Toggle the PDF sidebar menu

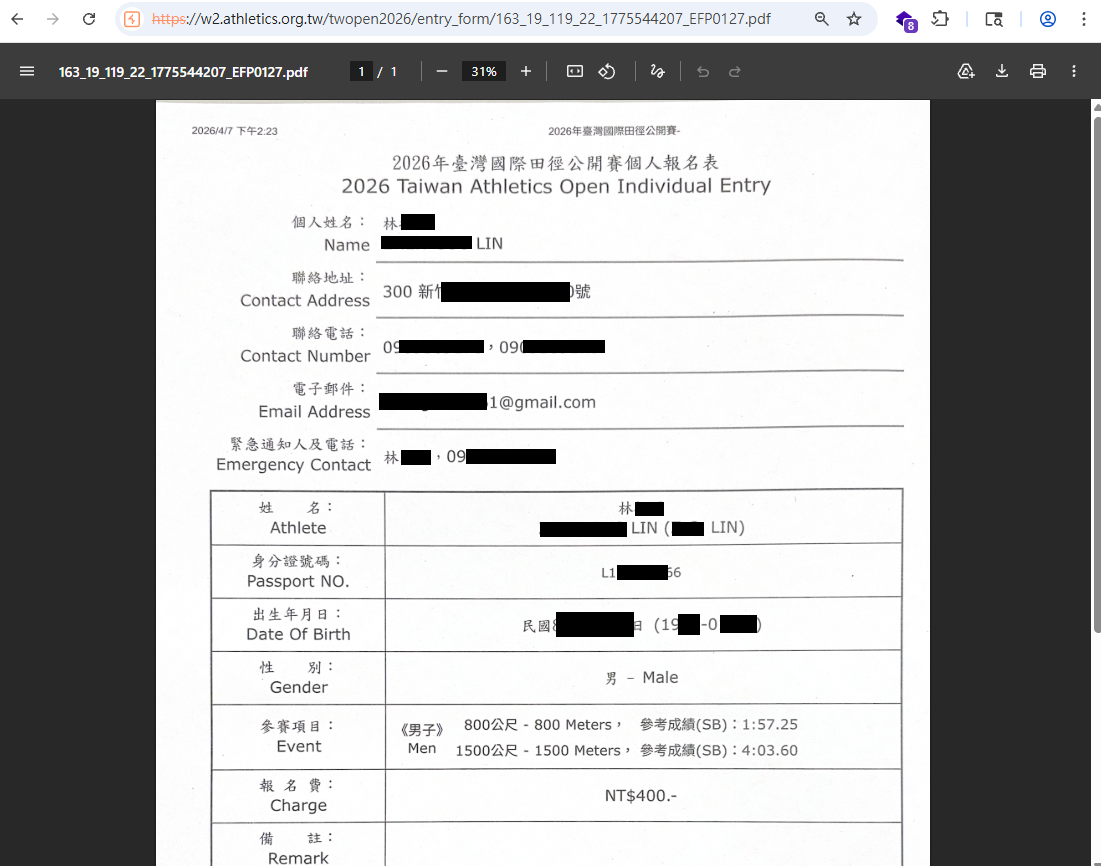[27, 72]
